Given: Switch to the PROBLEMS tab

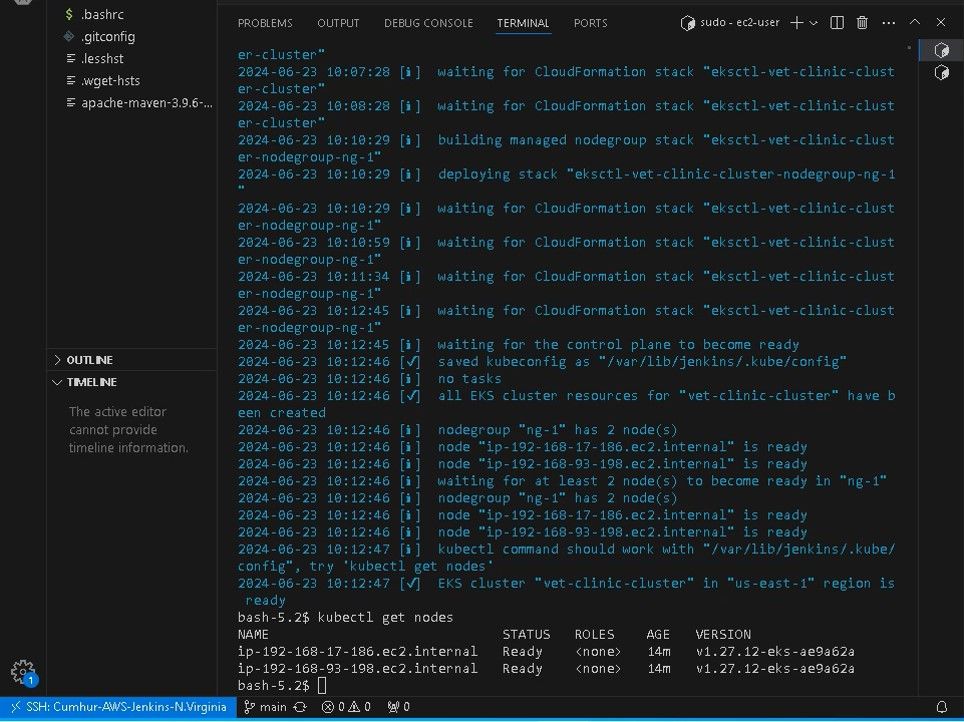Looking at the screenshot, I should (x=265, y=23).
